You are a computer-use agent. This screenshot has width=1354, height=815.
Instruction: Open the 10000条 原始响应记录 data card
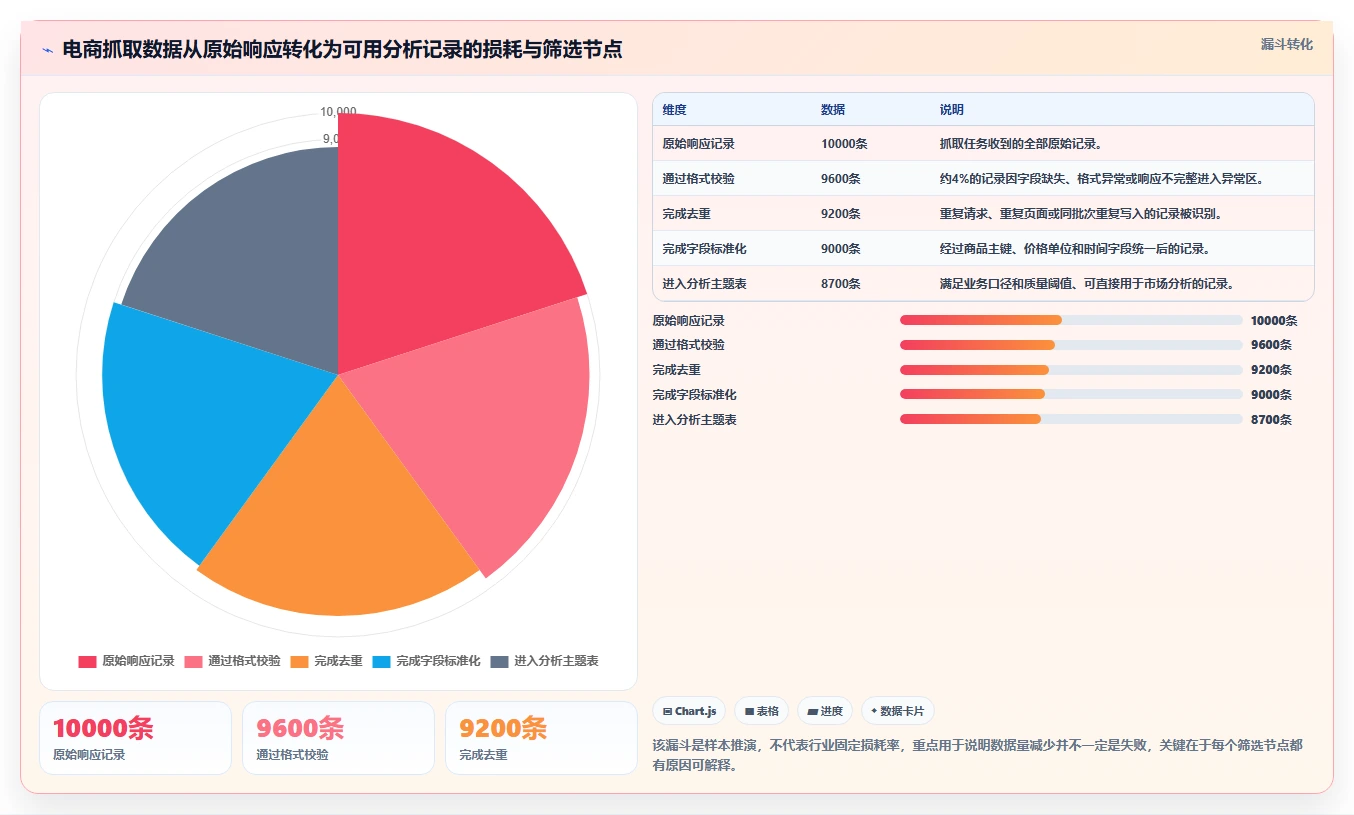click(135, 738)
